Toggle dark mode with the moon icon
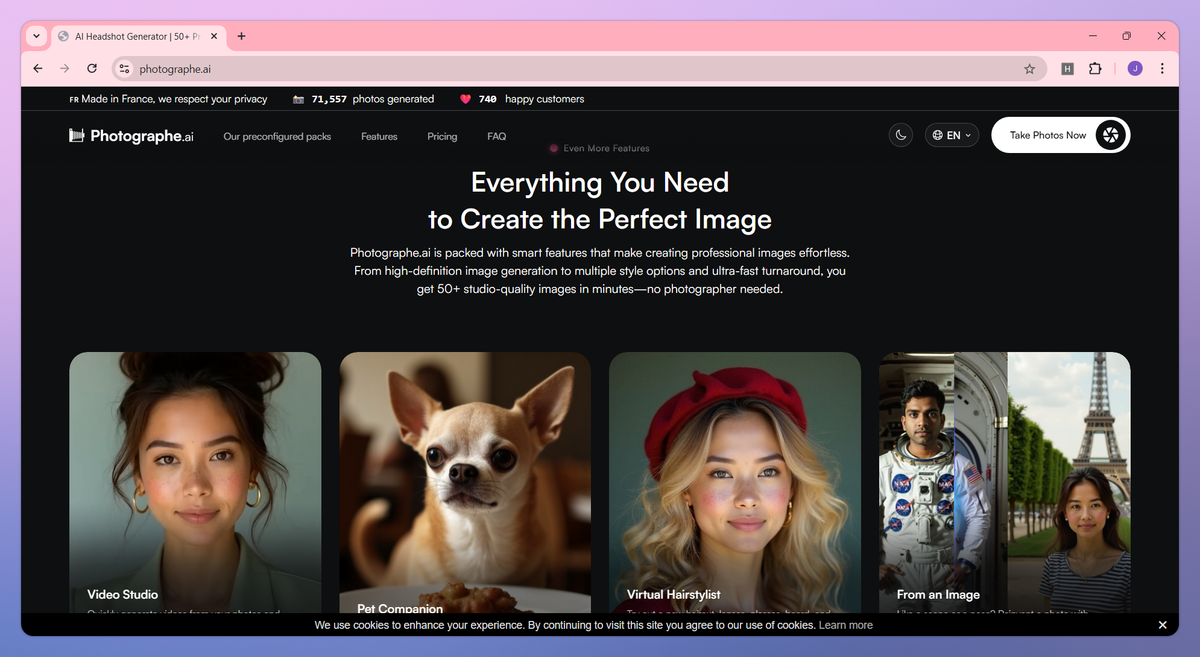This screenshot has height=657, width=1200. (x=901, y=135)
